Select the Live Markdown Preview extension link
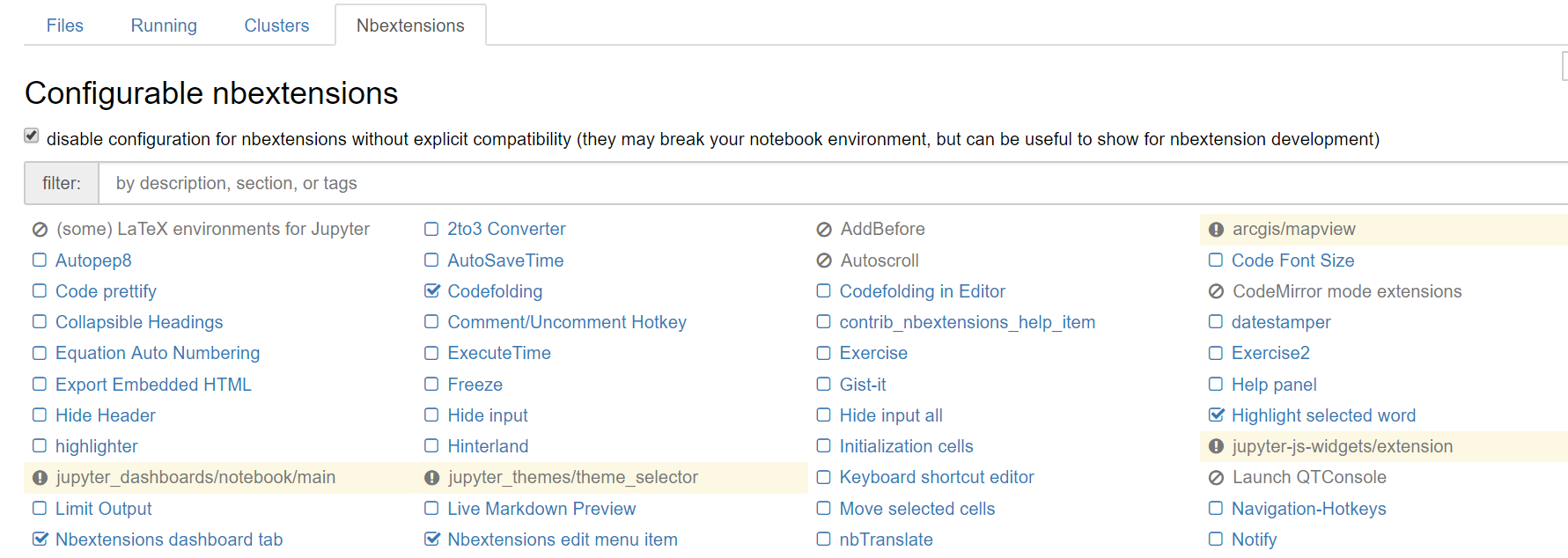The height and width of the screenshot is (558, 1568). click(x=541, y=509)
